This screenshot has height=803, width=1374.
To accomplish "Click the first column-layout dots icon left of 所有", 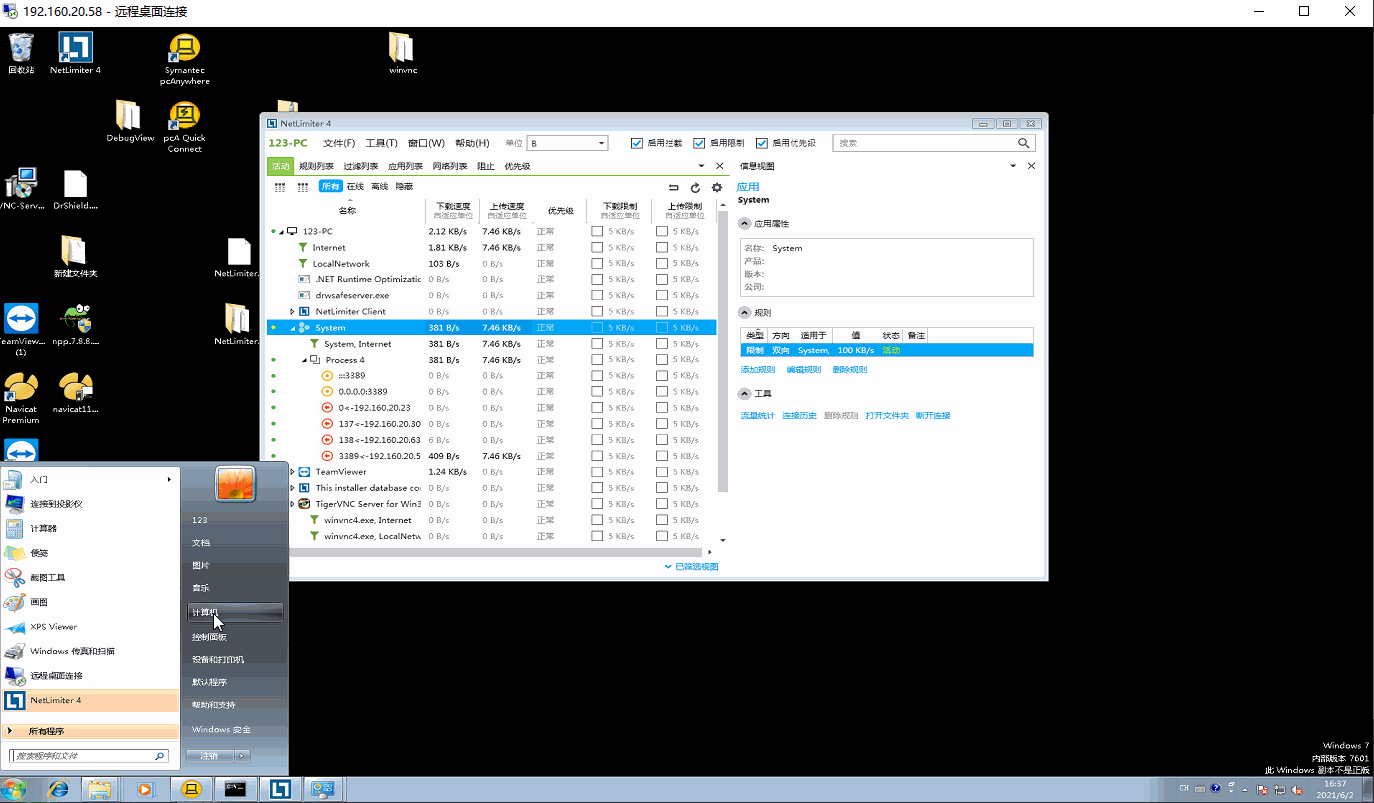I will pos(280,187).
